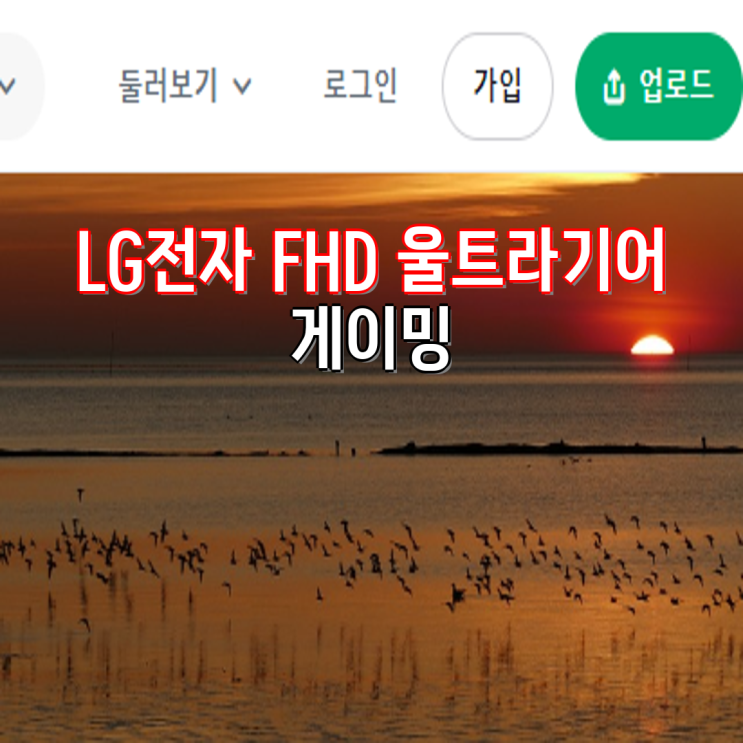Click the 가입 sign-up button
743x743 pixels.
(x=498, y=86)
